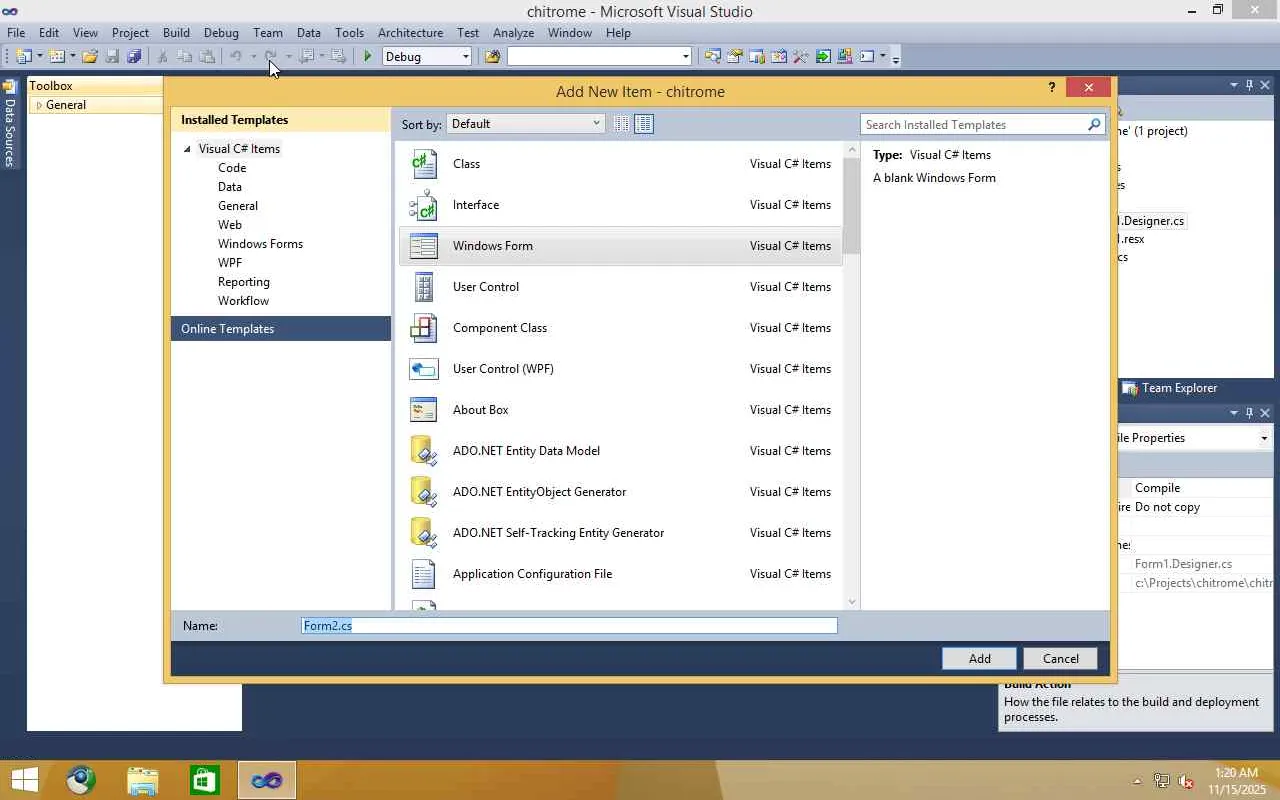Select the User Control template icon
Screen dimensions: 1280x800
424,287
